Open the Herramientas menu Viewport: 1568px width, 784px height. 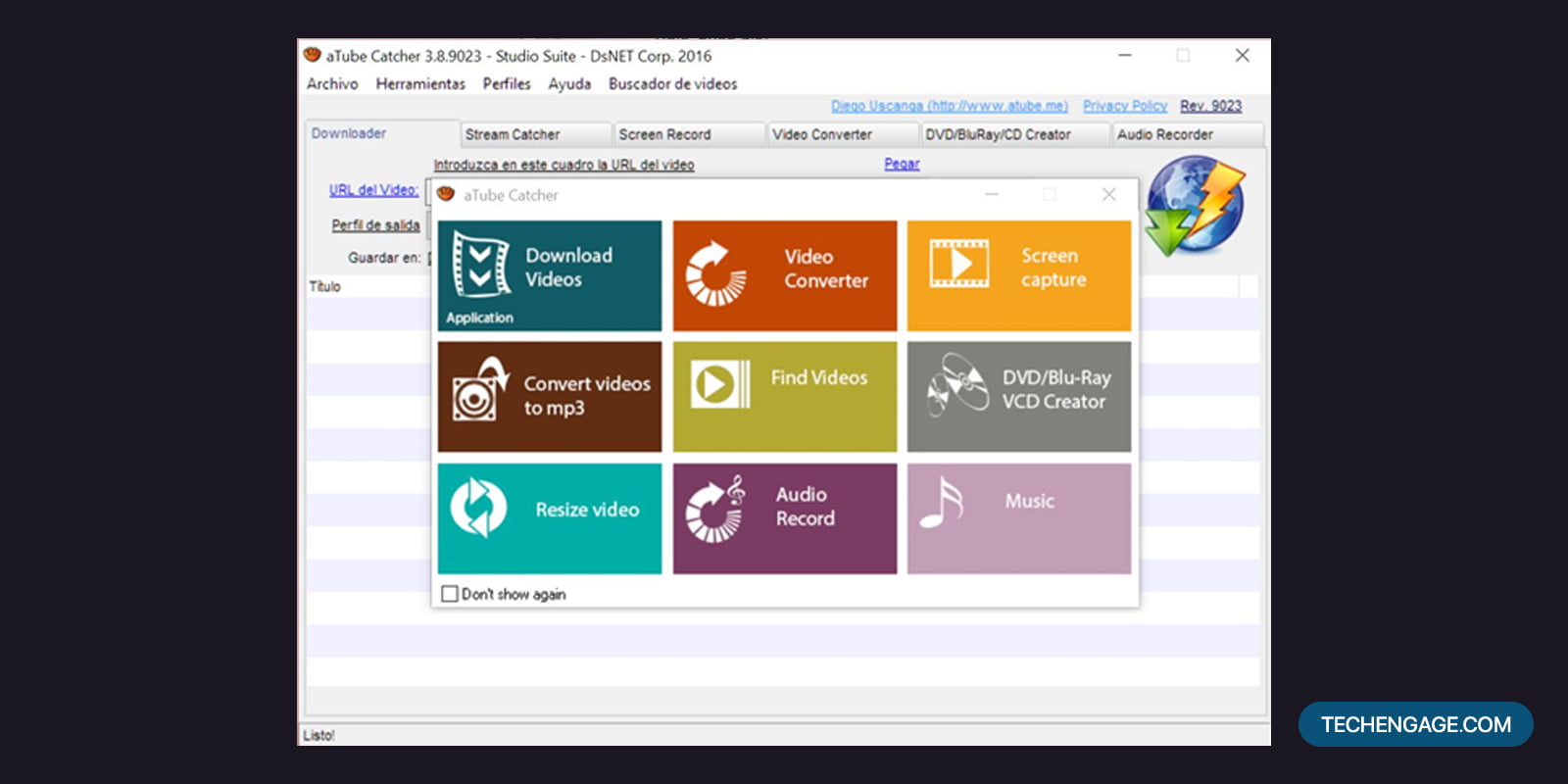coord(420,84)
